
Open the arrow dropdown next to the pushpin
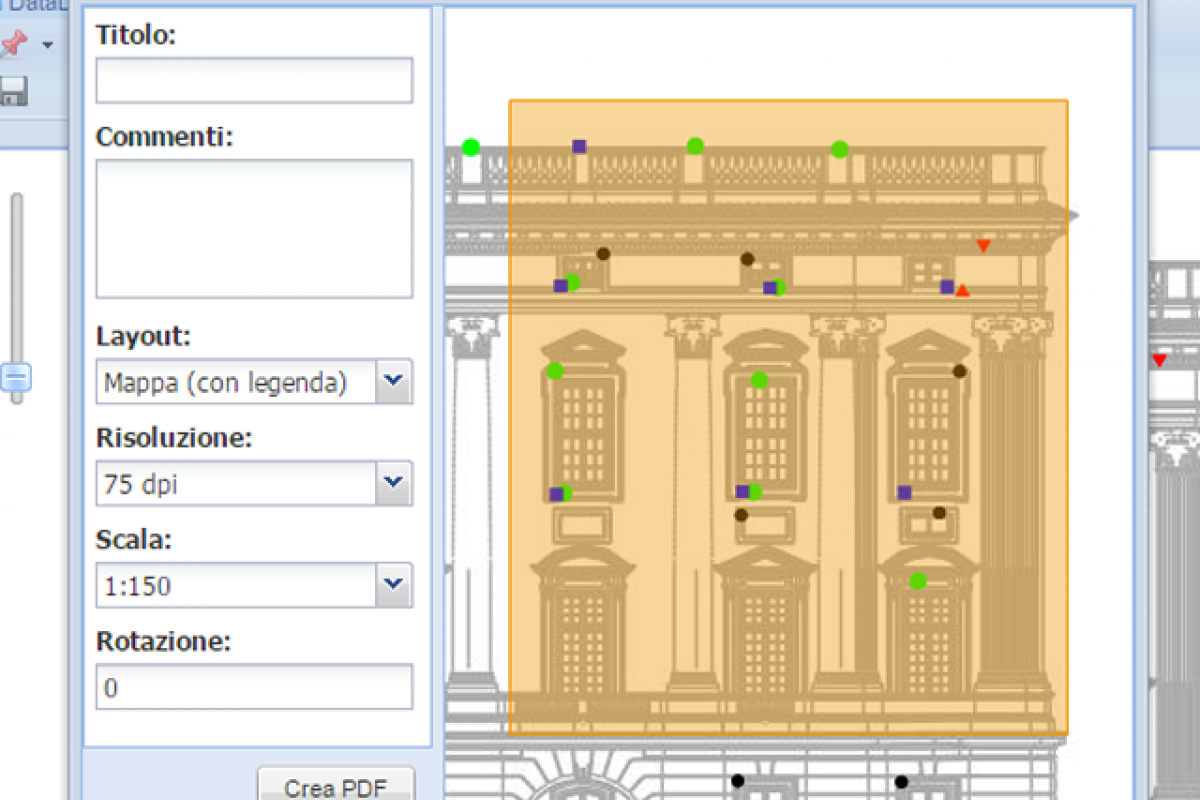[47, 45]
